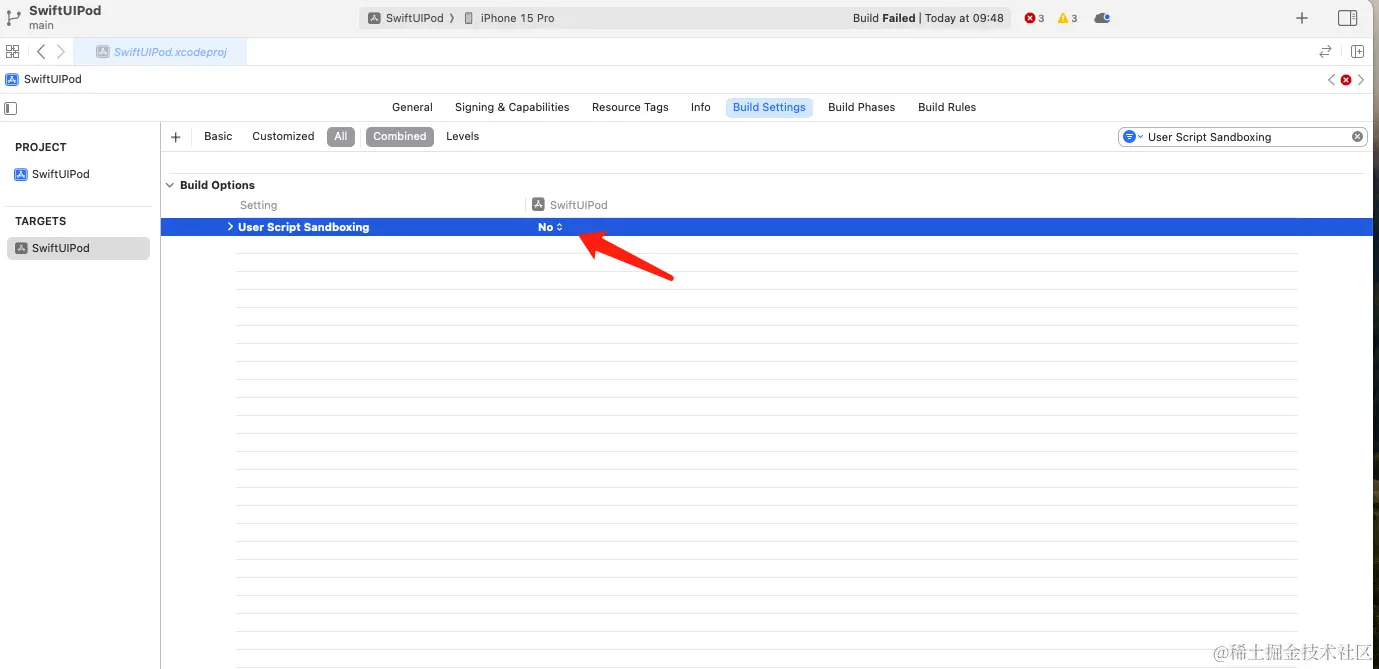1379x669 pixels.
Task: Expand the User Script Sandboxing row
Action: [230, 227]
